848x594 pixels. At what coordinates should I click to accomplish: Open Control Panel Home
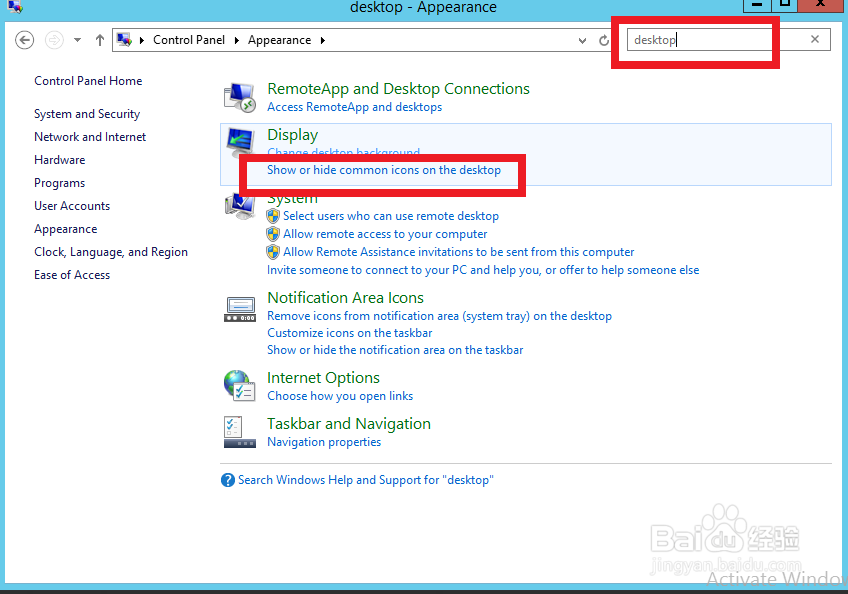tap(88, 81)
